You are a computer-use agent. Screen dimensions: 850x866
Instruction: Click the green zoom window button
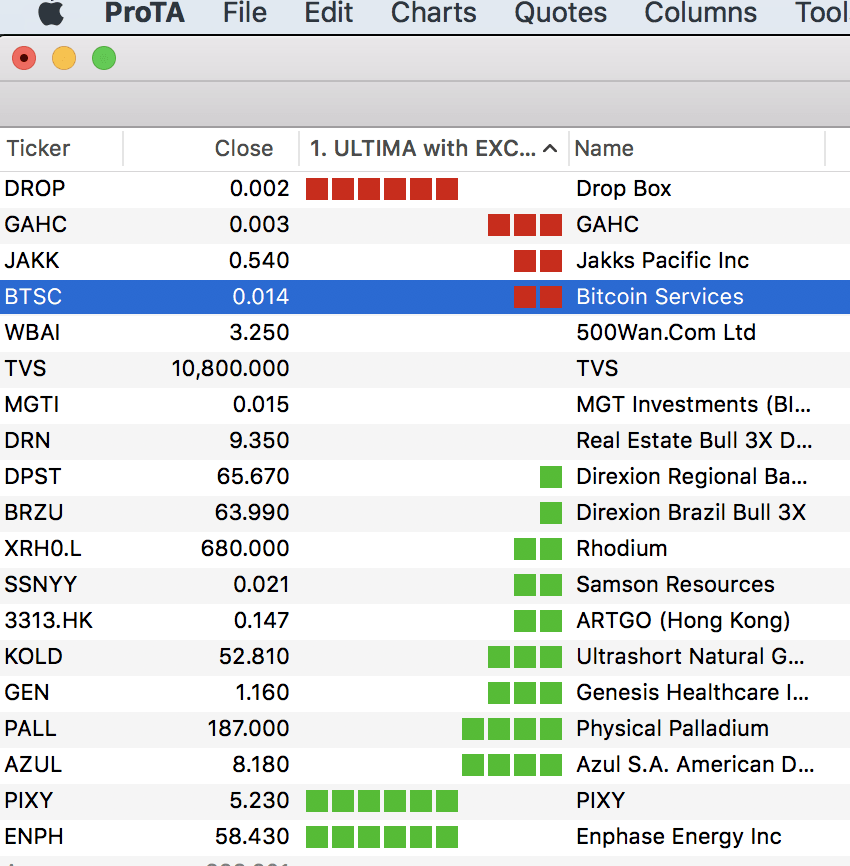click(104, 58)
